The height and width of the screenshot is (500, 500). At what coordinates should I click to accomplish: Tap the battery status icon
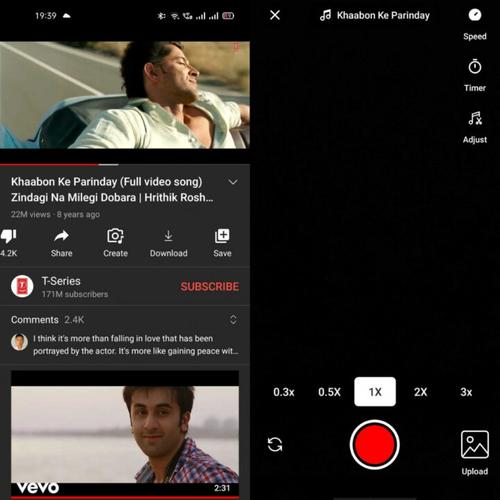(228, 16)
